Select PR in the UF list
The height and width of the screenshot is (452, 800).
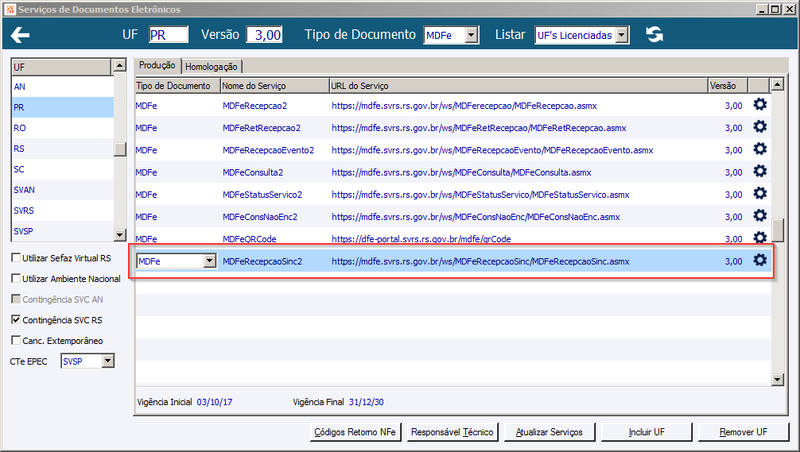(62, 107)
